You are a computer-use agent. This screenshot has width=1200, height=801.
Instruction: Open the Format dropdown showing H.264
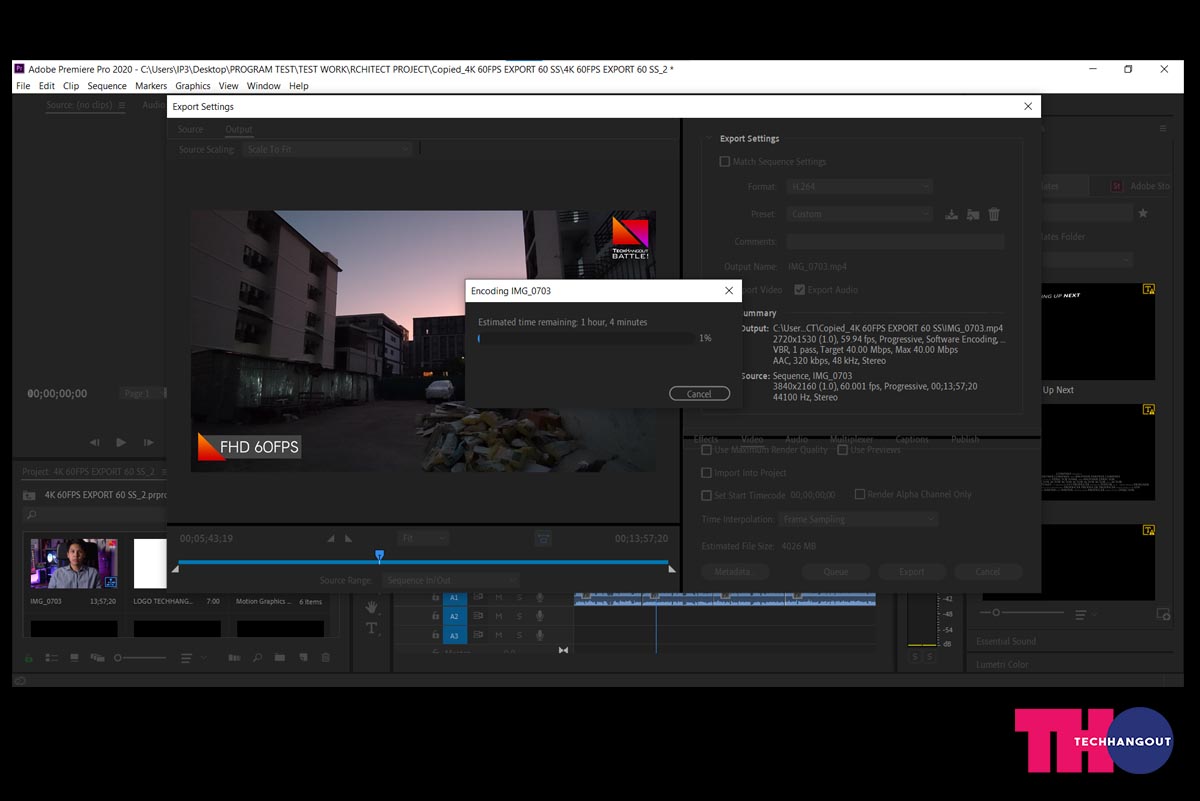[859, 187]
